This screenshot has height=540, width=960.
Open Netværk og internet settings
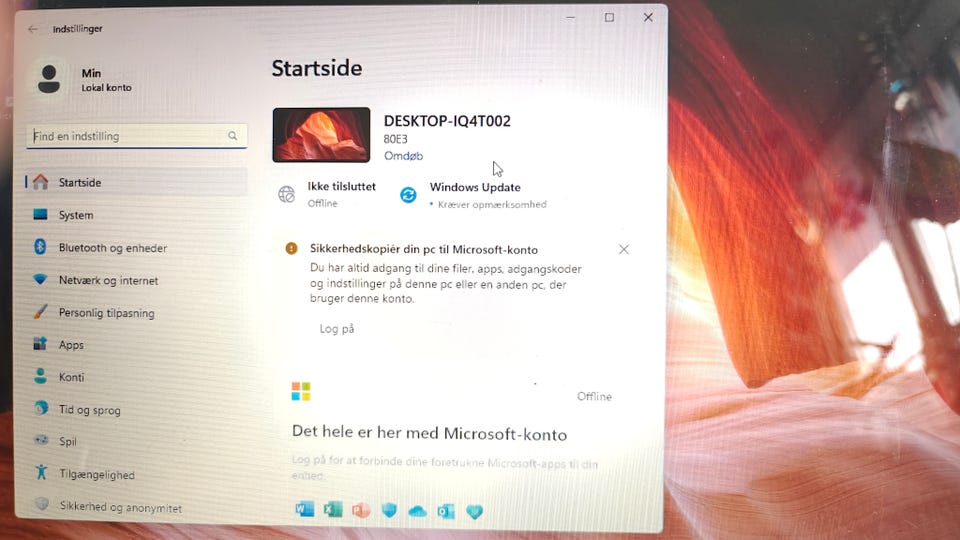point(136,280)
